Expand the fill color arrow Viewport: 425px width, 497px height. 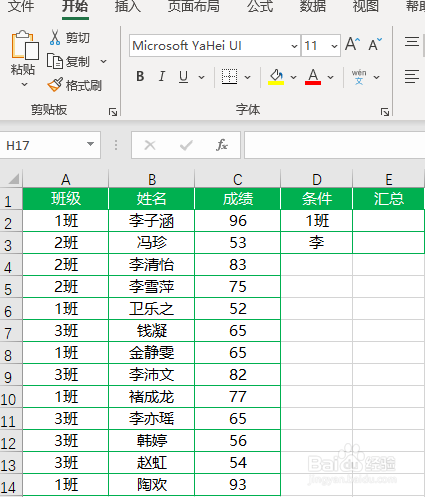[293, 77]
